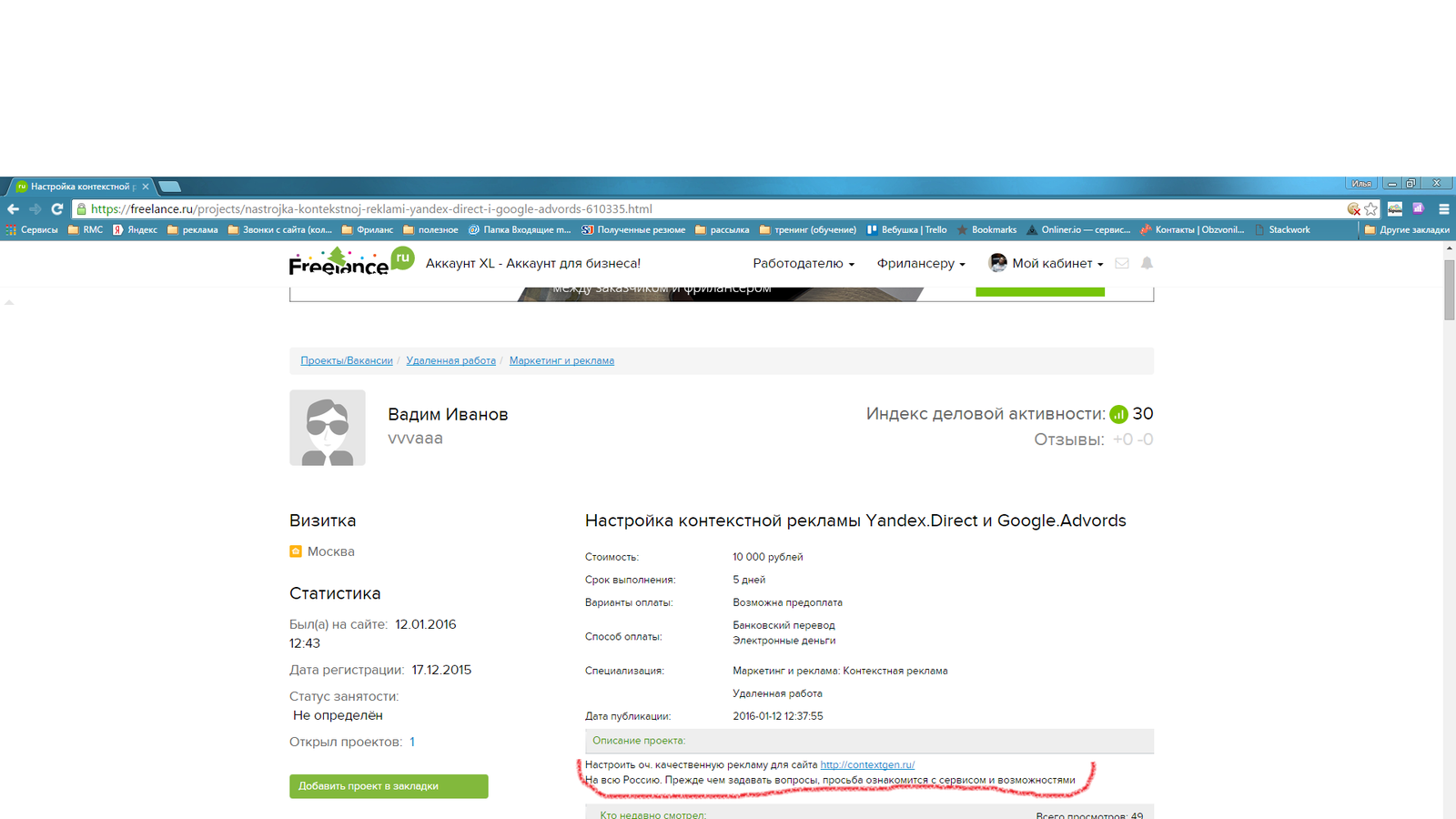Expand the Работодателю dropdown menu
The height and width of the screenshot is (819, 1456).
pyautogui.click(x=803, y=263)
